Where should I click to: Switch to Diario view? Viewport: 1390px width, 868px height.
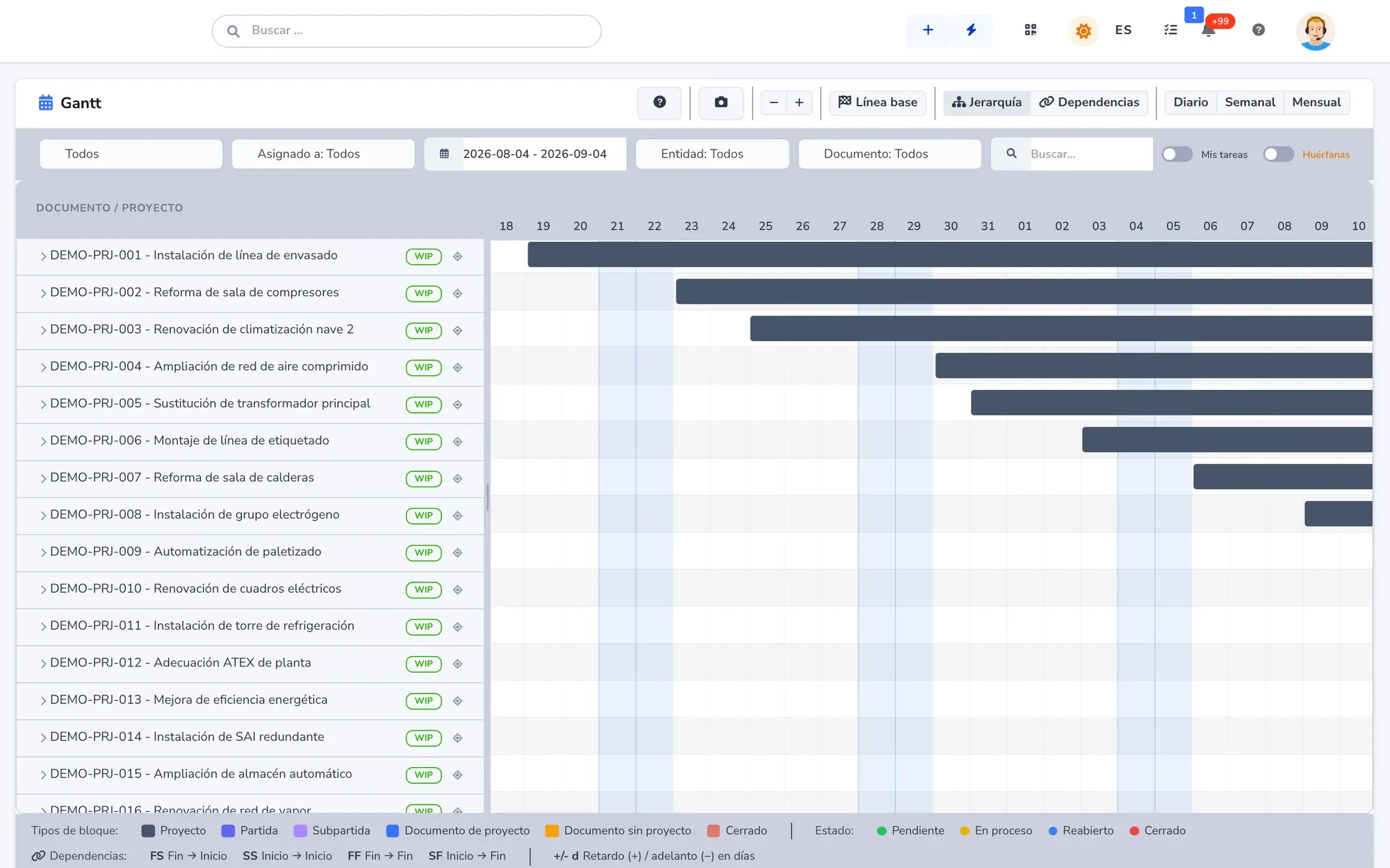pos(1191,103)
